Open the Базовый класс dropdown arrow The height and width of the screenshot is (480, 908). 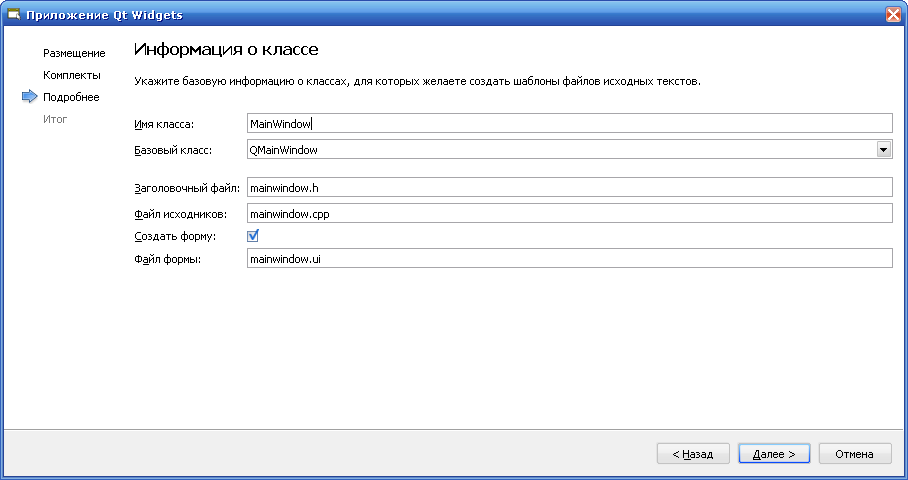tap(883, 150)
